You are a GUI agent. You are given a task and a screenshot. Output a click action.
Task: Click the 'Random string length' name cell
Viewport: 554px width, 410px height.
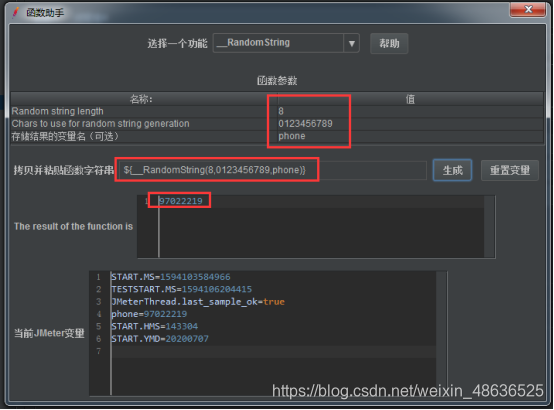[144, 111]
